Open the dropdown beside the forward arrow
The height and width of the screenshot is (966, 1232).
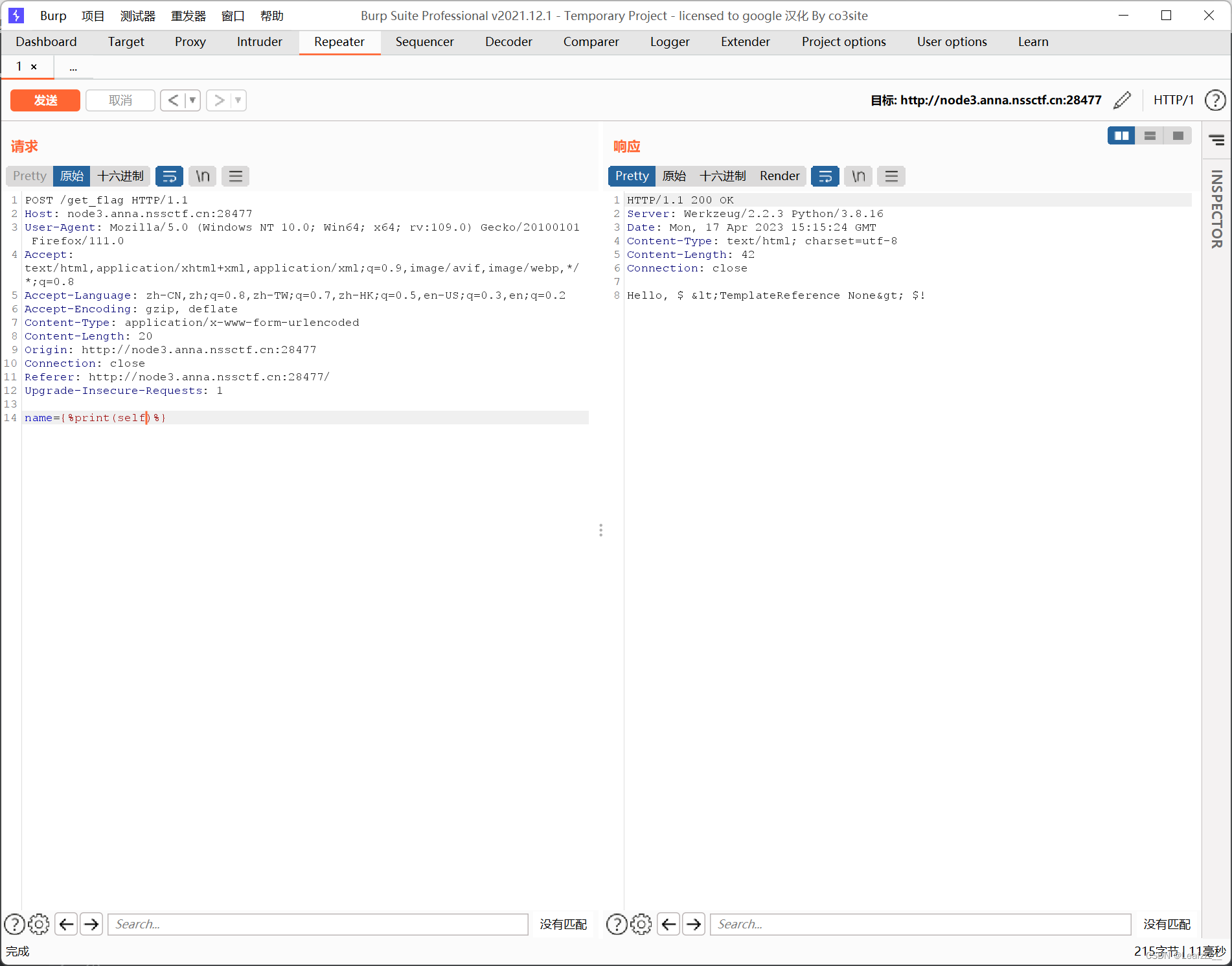coord(237,100)
